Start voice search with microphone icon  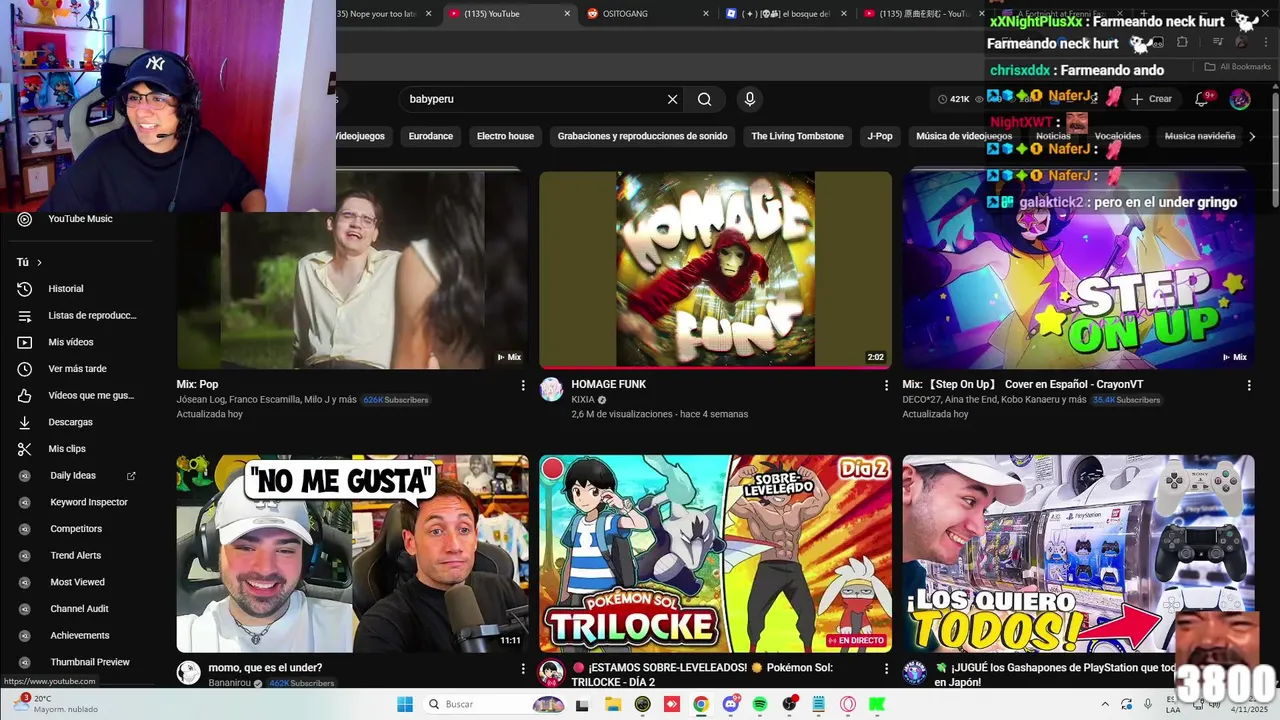[750, 99]
